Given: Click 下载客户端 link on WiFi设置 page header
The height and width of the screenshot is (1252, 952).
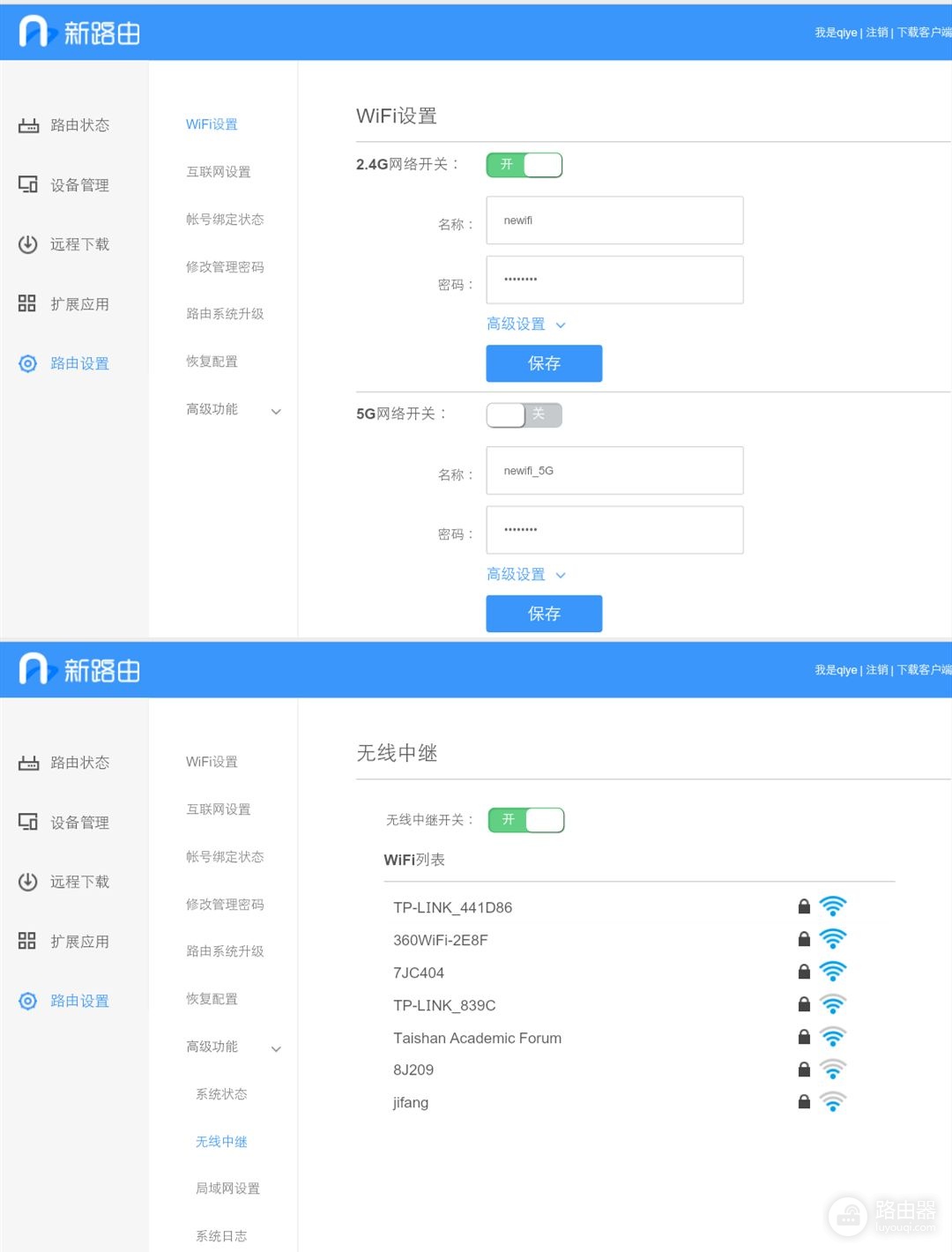Looking at the screenshot, I should coord(924,33).
